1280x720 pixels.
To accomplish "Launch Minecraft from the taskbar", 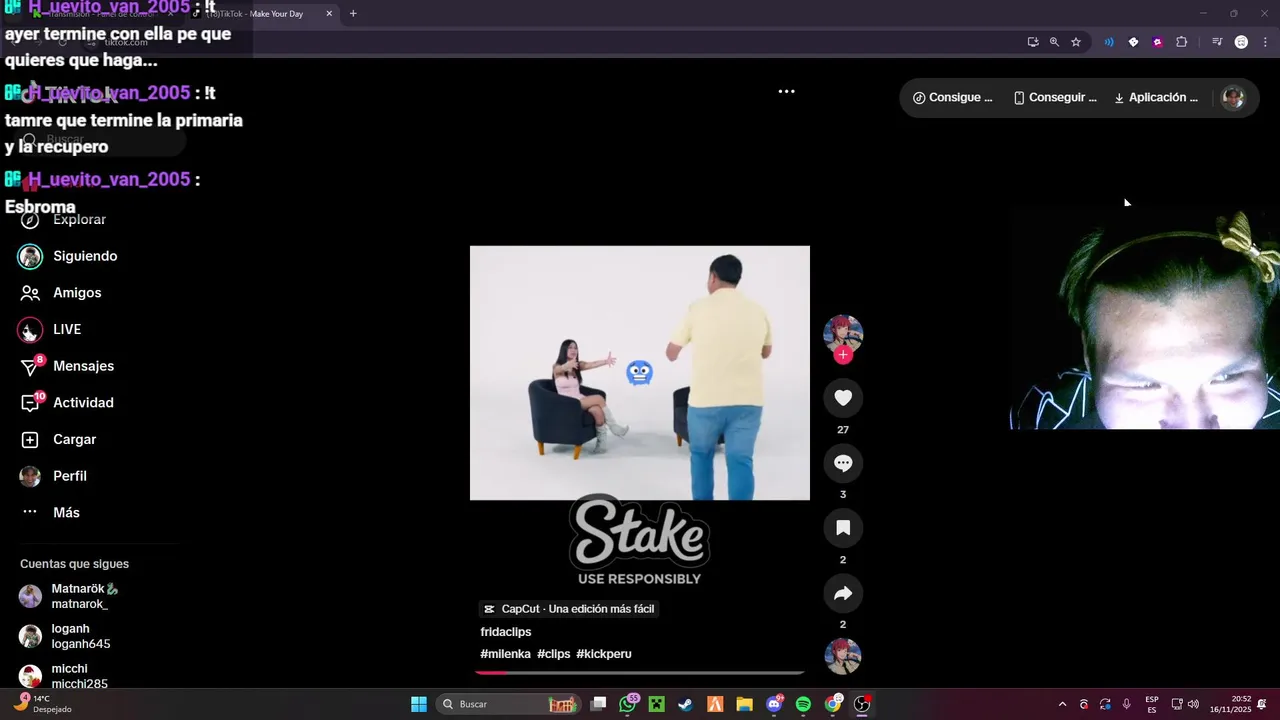I will (656, 704).
